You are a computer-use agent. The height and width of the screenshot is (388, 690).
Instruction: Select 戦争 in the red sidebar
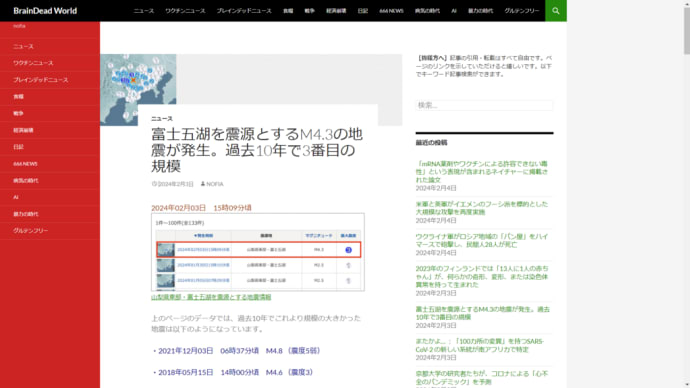tap(18, 113)
